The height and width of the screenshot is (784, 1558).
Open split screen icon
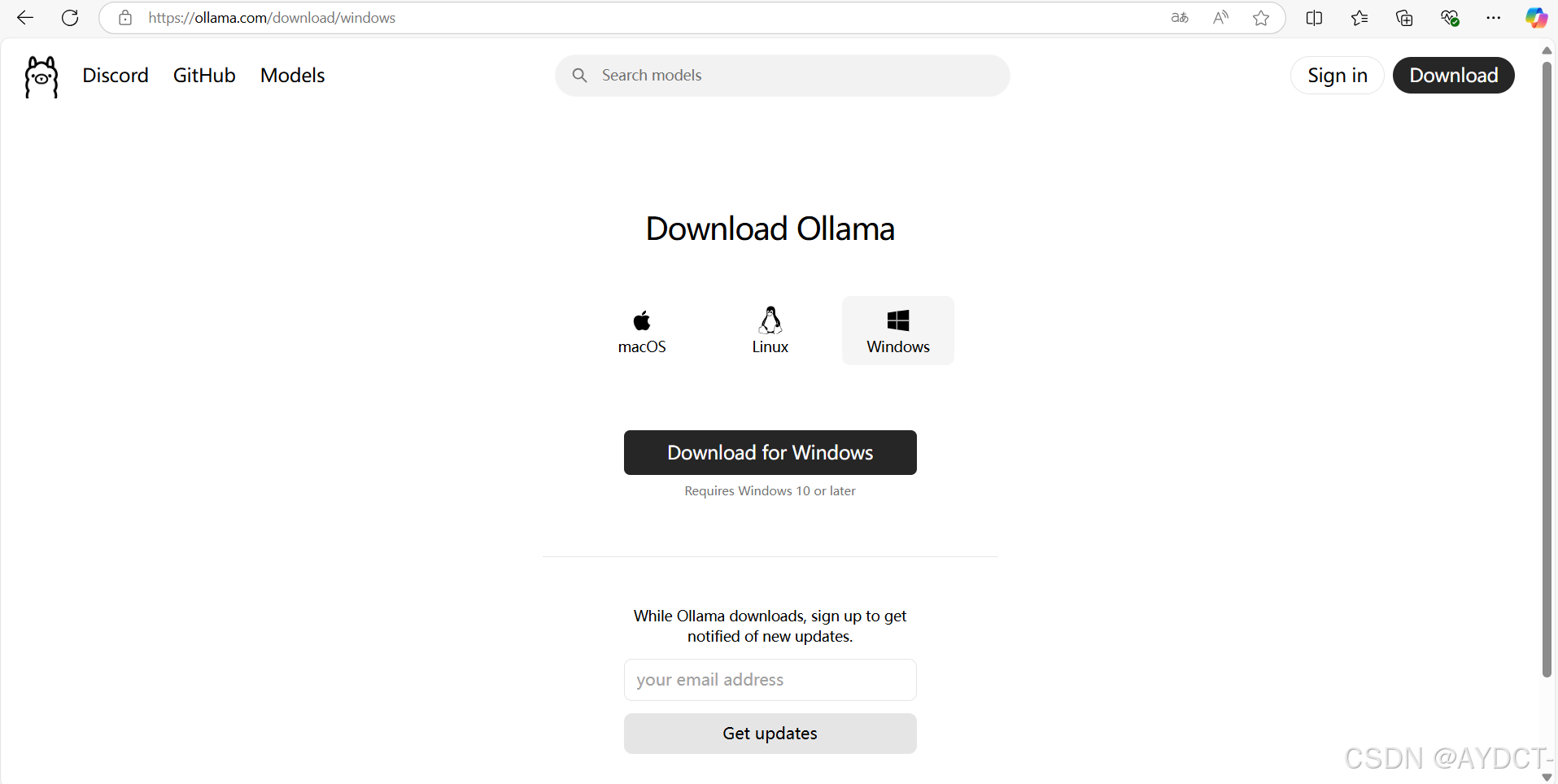click(x=1314, y=18)
